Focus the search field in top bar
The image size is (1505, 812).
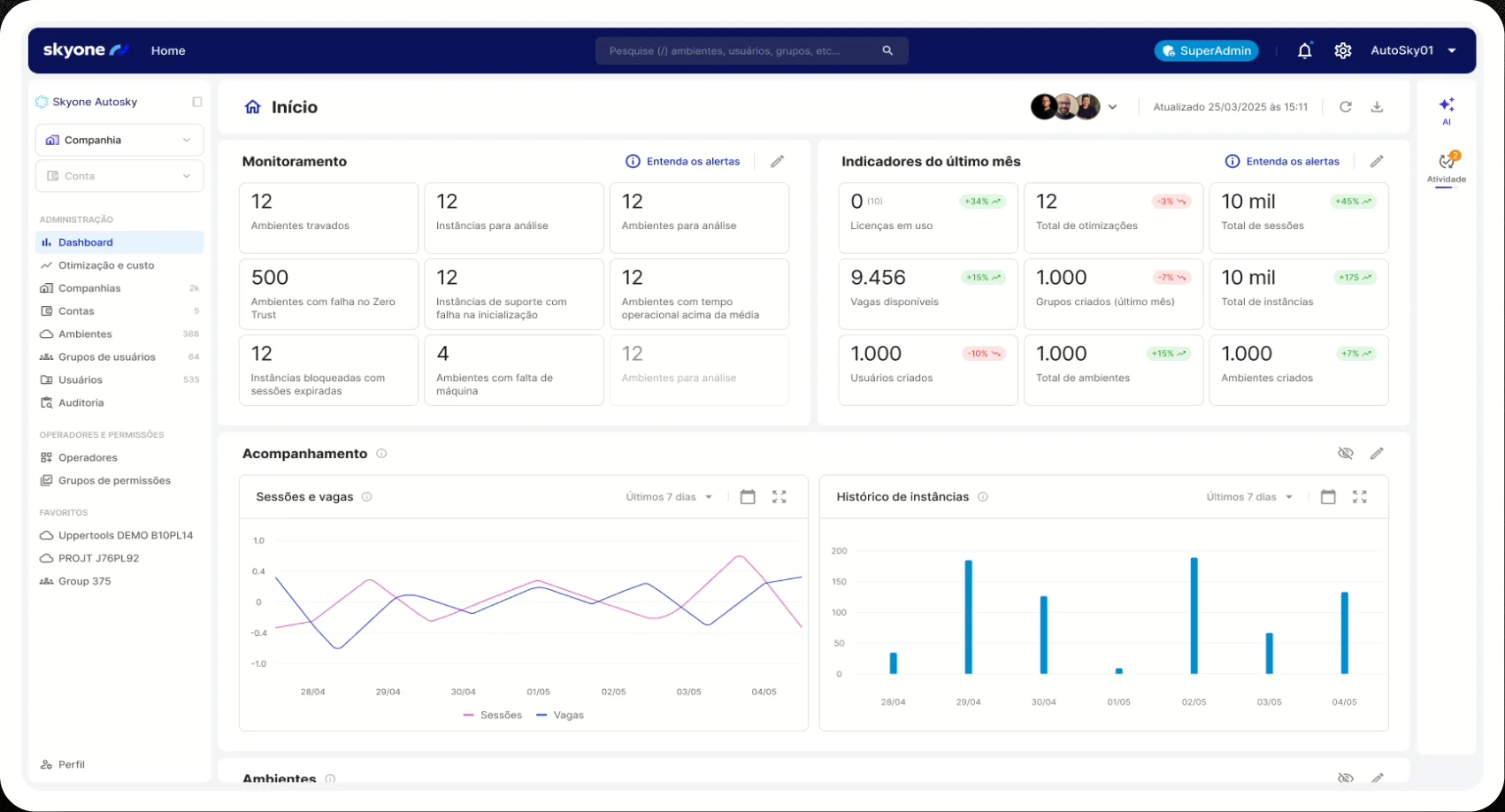coord(752,50)
